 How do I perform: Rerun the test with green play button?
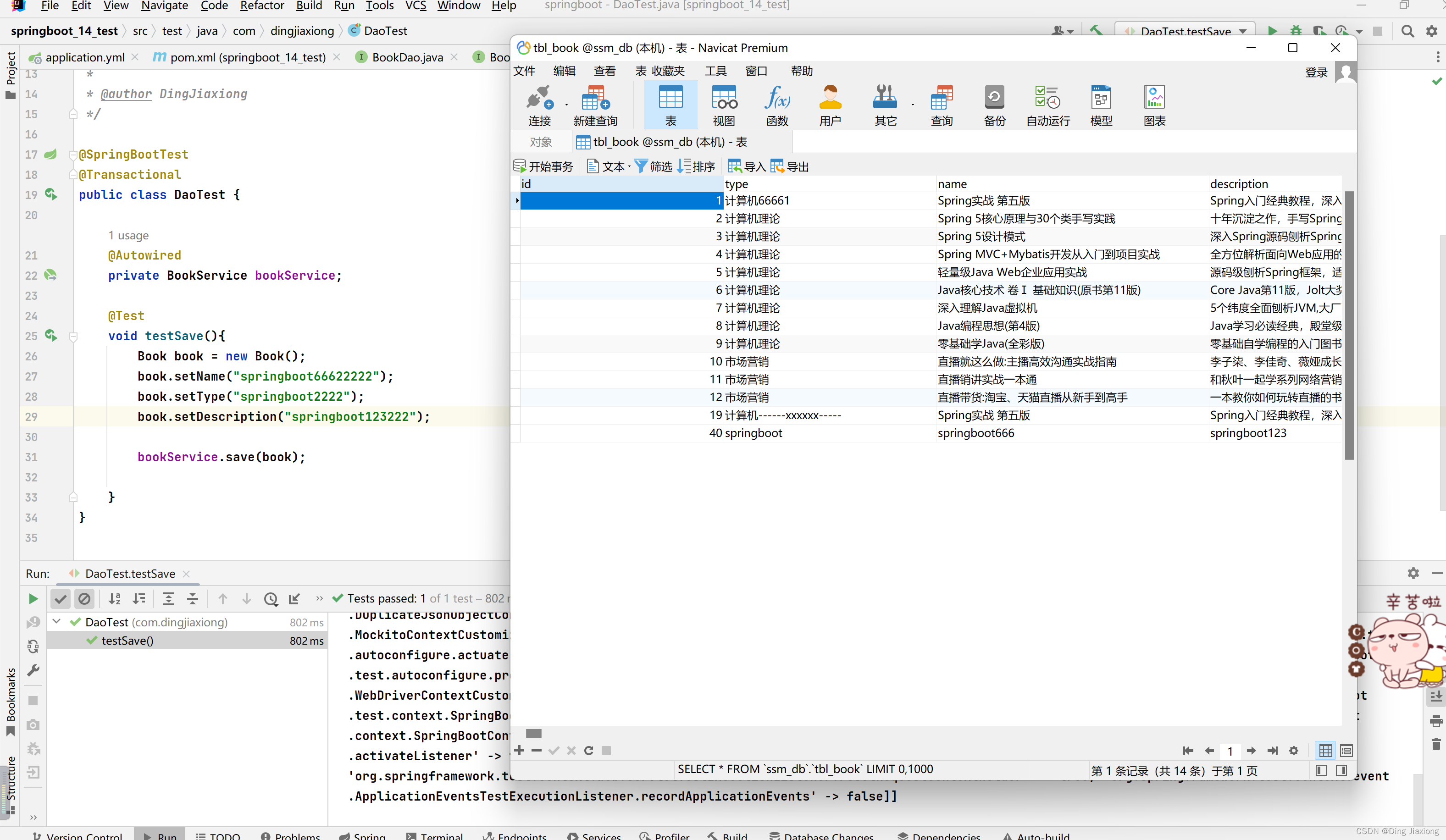click(x=33, y=599)
